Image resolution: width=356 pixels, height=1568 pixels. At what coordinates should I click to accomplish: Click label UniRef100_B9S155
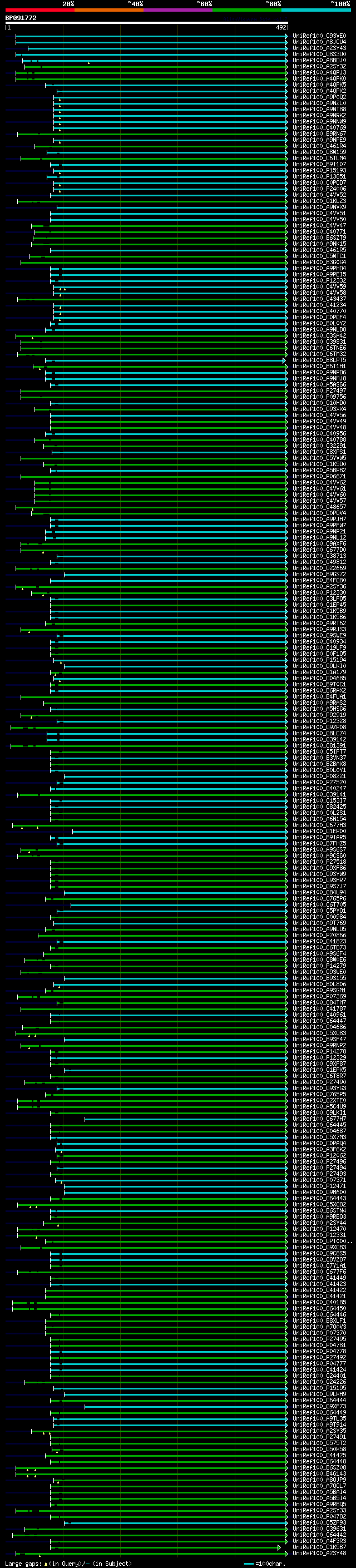(319, 978)
